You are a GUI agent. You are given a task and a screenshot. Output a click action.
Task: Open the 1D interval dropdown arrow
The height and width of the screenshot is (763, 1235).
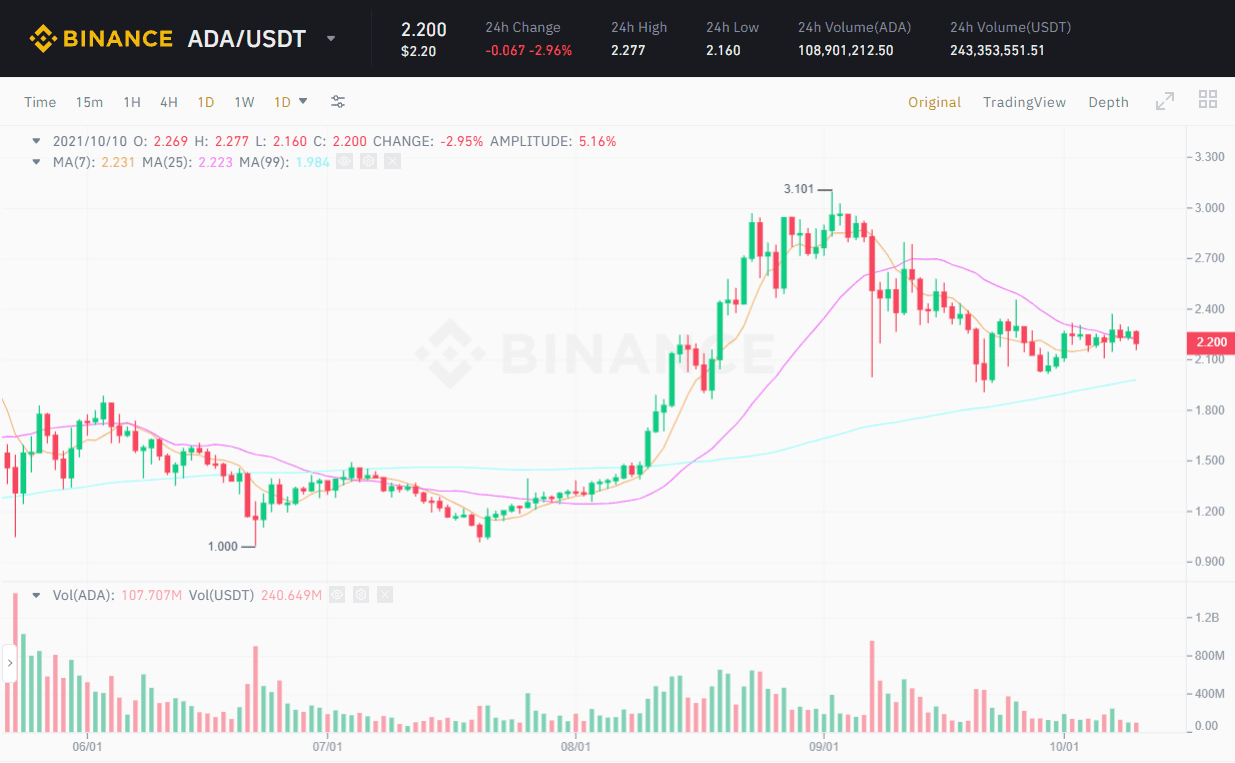click(303, 101)
